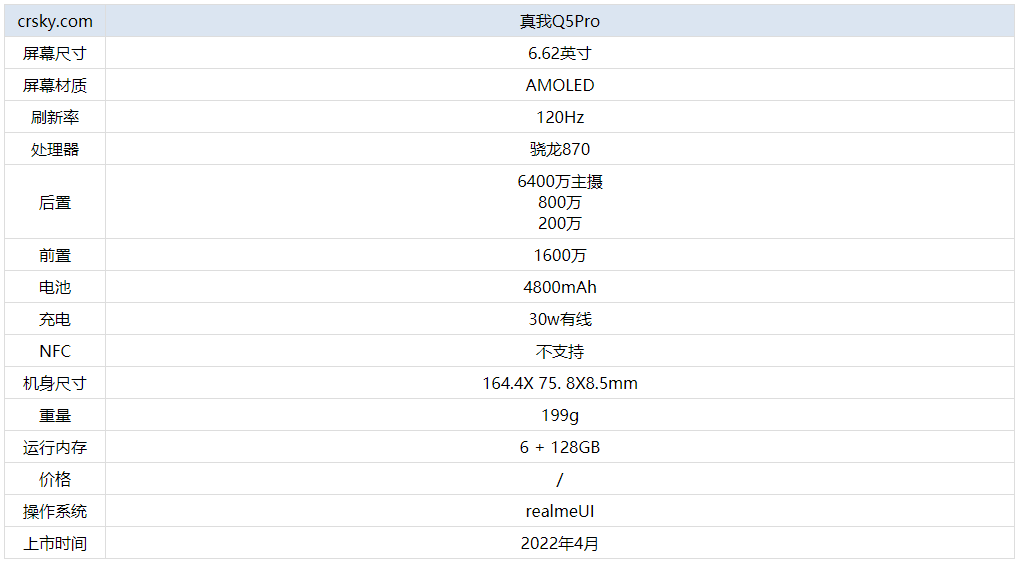This screenshot has height=566, width=1021.
Task: Click the 重量 row label
Action: (x=55, y=415)
